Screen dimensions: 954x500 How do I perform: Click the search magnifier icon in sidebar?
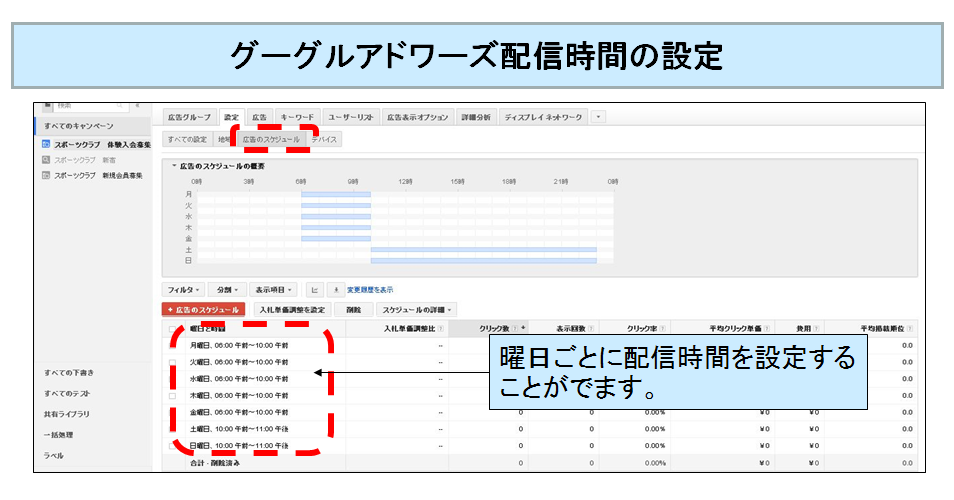point(120,106)
